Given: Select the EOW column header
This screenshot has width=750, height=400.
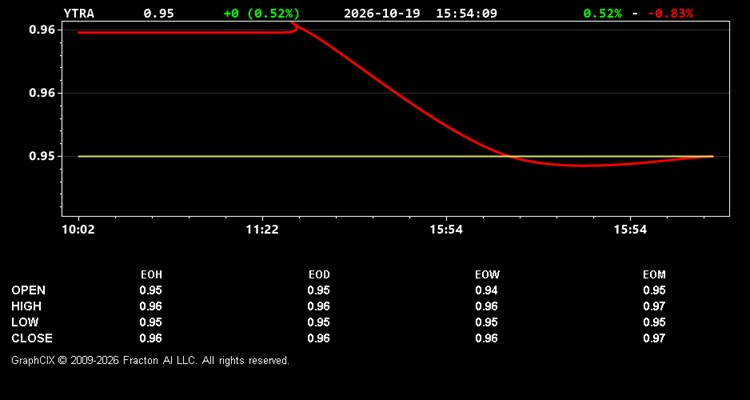Looking at the screenshot, I should [x=487, y=275].
